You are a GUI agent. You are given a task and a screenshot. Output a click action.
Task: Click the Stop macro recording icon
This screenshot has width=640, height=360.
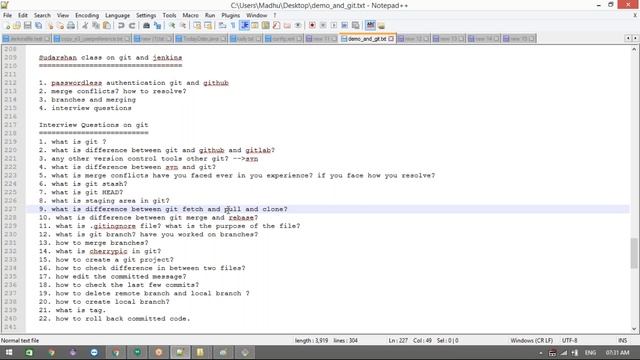point(323,25)
